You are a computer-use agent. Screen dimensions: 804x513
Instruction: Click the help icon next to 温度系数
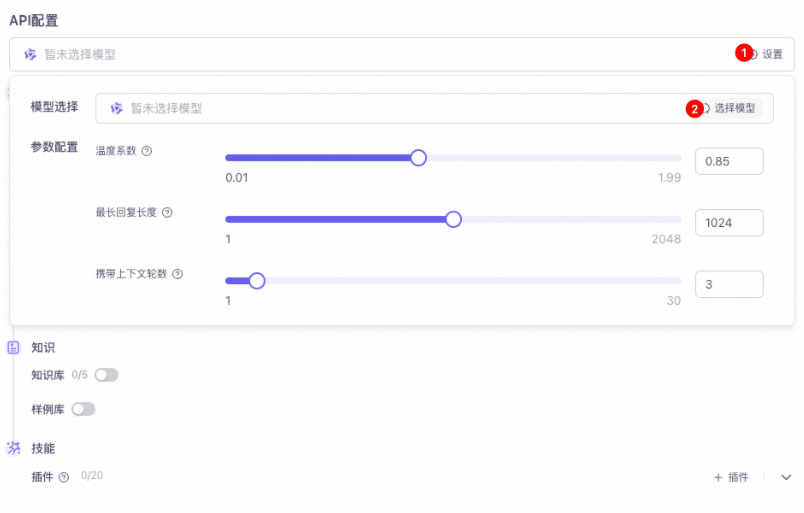pyautogui.click(x=147, y=151)
